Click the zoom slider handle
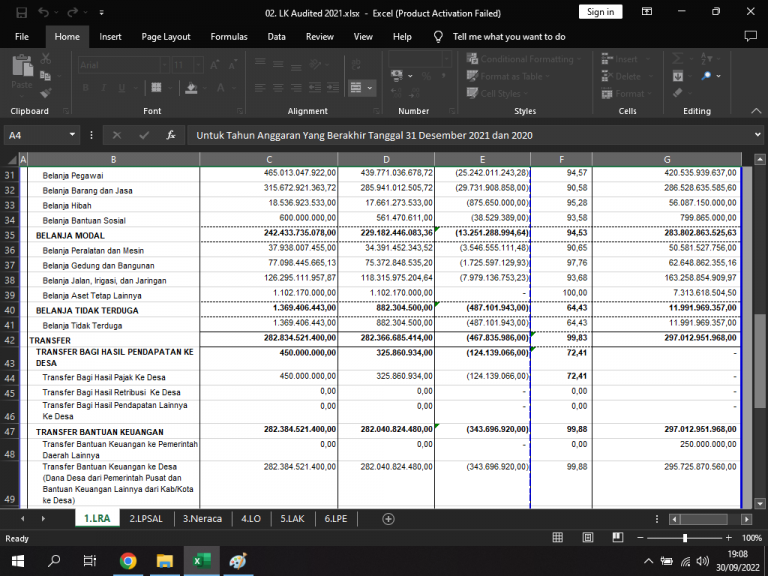 click(x=685, y=538)
